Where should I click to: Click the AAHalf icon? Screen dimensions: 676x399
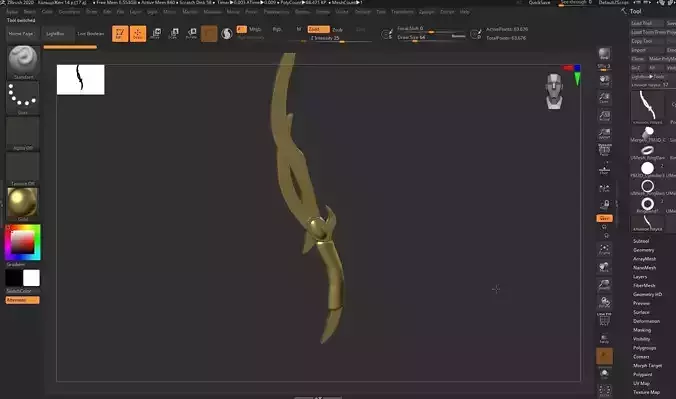(x=604, y=133)
